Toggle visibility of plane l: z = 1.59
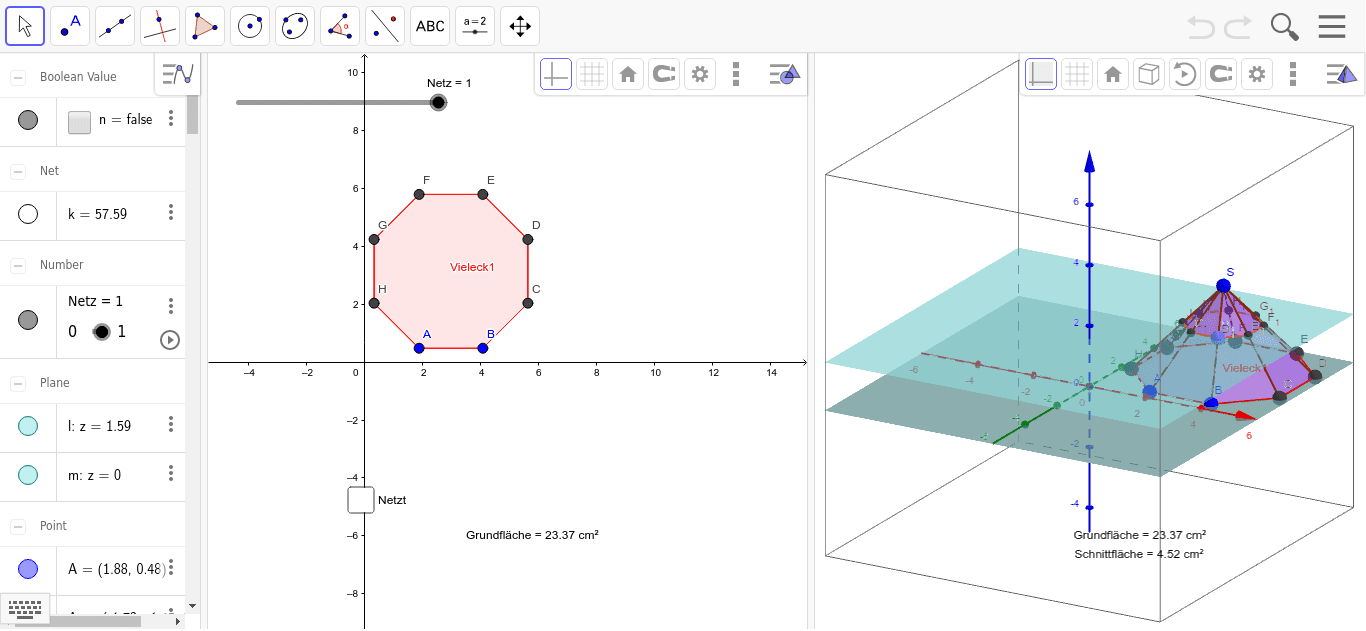The height and width of the screenshot is (631, 1366). coord(28,426)
